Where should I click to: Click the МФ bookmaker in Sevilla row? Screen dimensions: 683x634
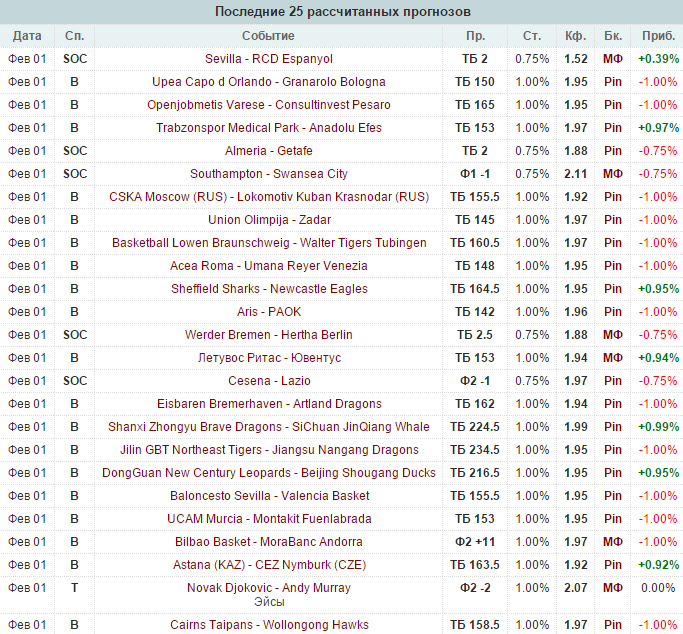pos(612,59)
